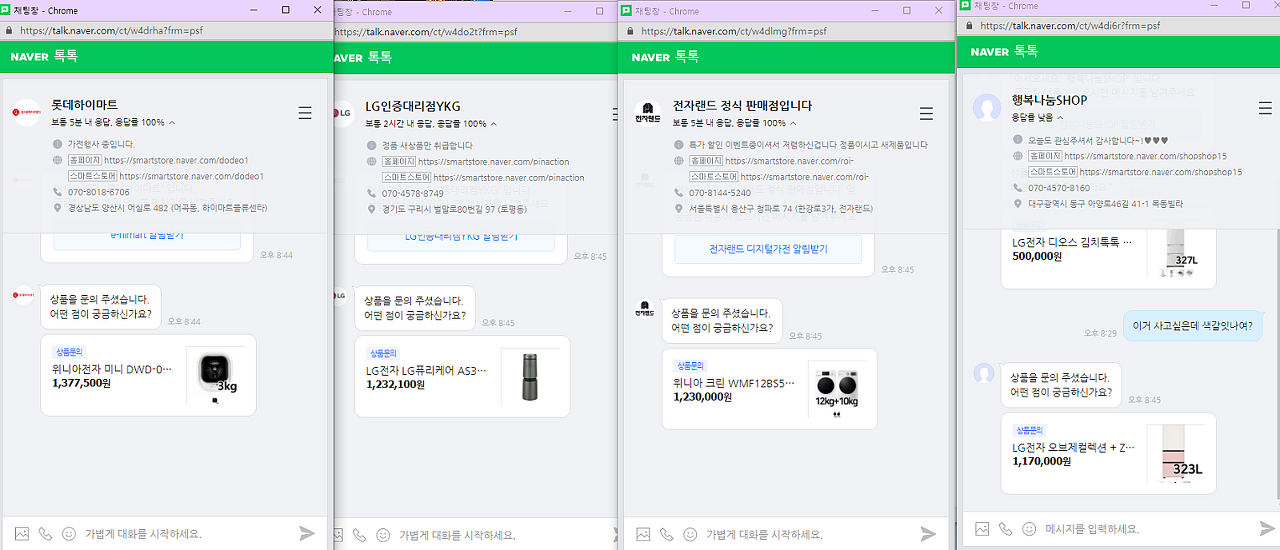Collapse 전자랜드 response info chevron
The height and width of the screenshot is (550, 1280).
pyautogui.click(x=793, y=123)
